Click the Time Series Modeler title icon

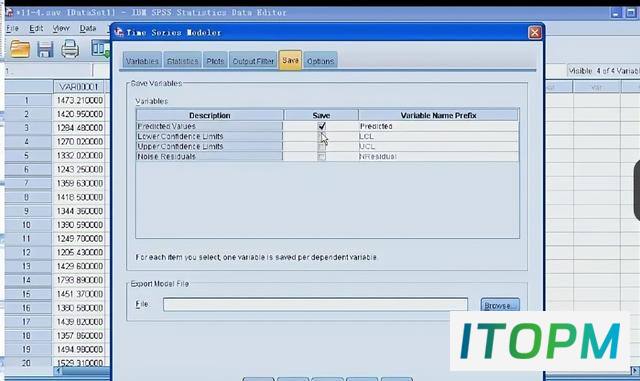click(119, 32)
